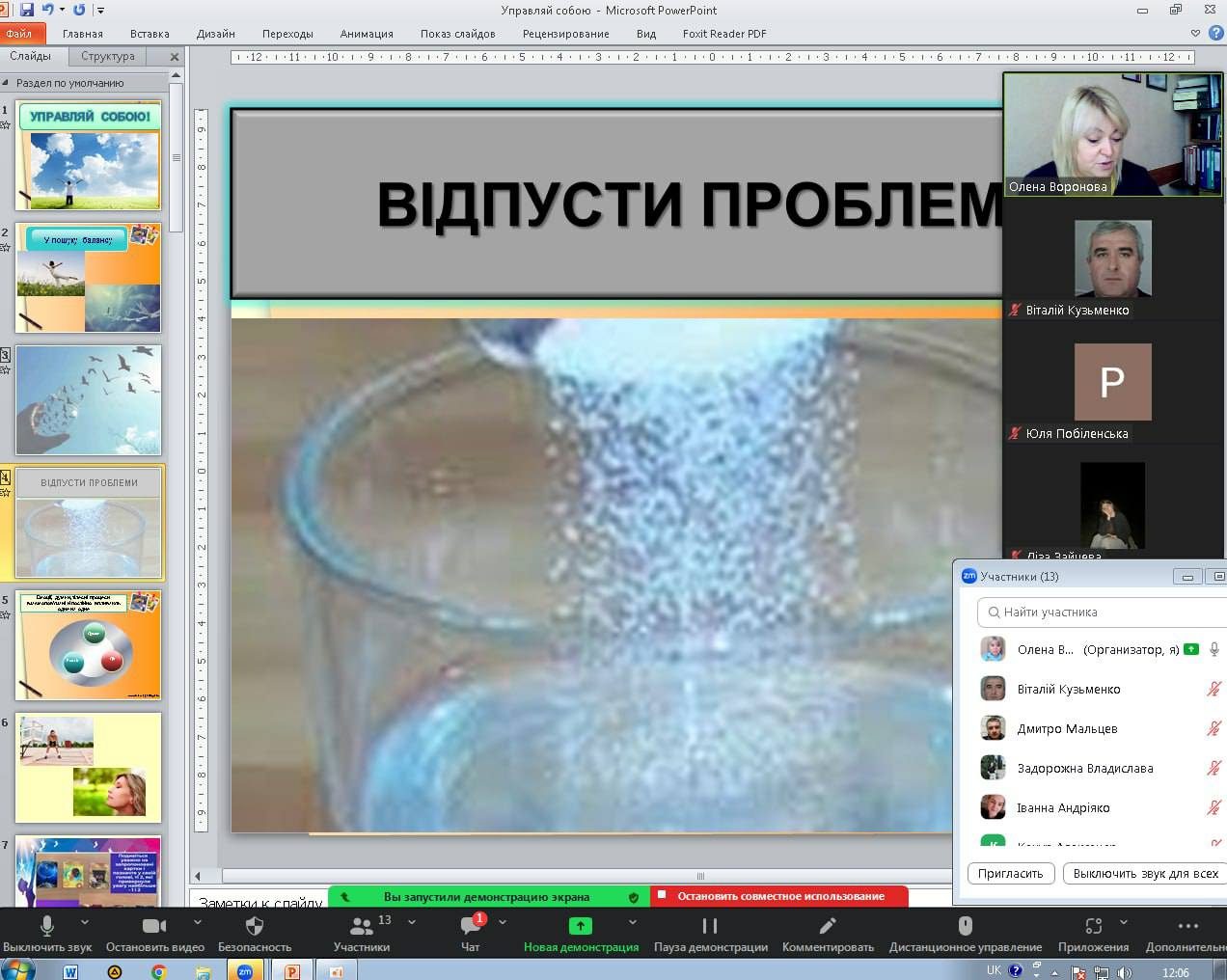Click the Пригласить button
1227x980 pixels.
[1010, 873]
